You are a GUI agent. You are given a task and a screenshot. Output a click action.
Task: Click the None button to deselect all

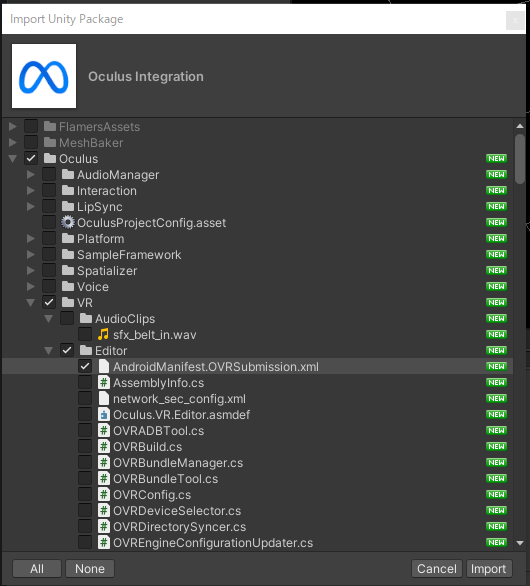click(90, 568)
